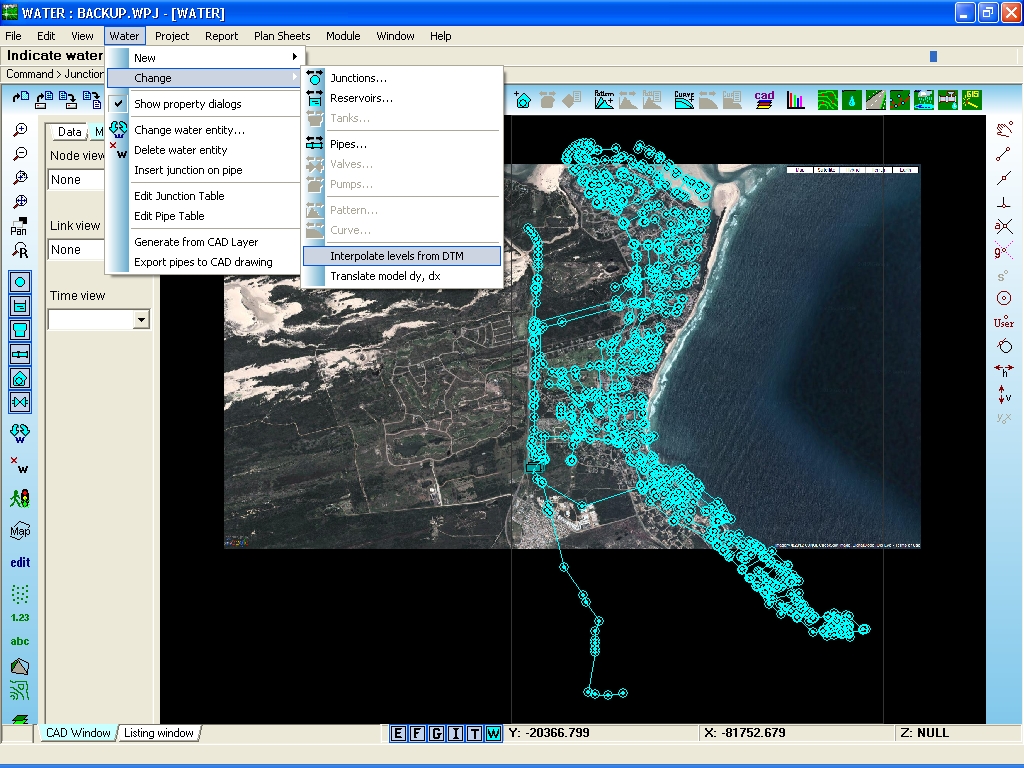This screenshot has width=1024, height=768.
Task: Open the Map icon in sidebar
Action: 20,530
